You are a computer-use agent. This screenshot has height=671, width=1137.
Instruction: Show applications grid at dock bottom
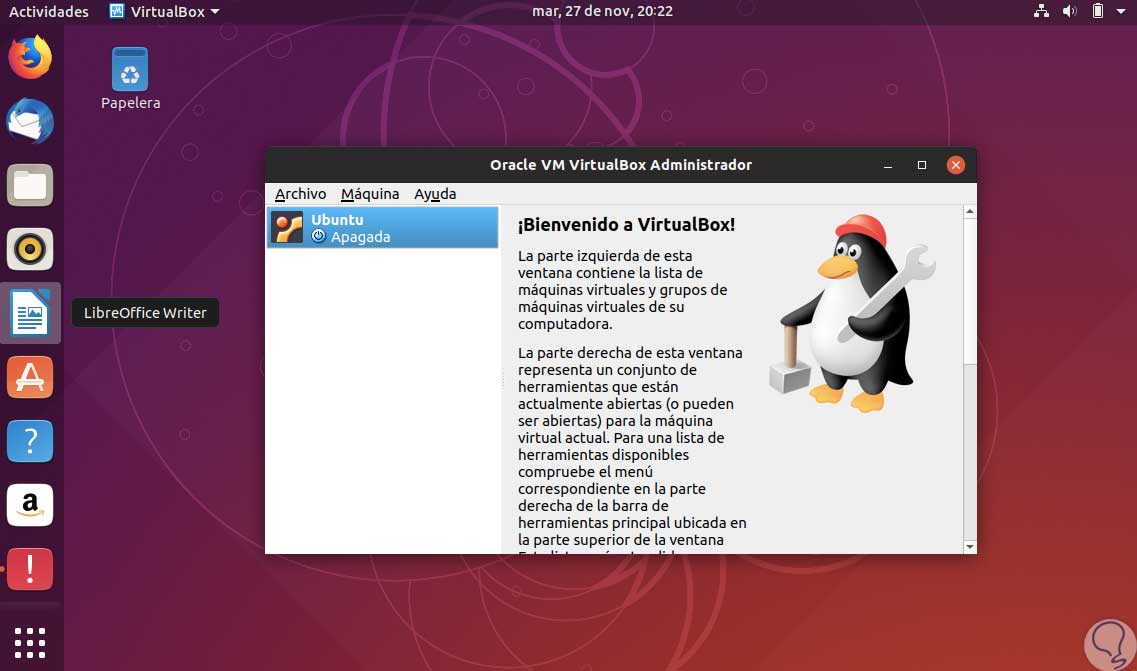[x=30, y=643]
